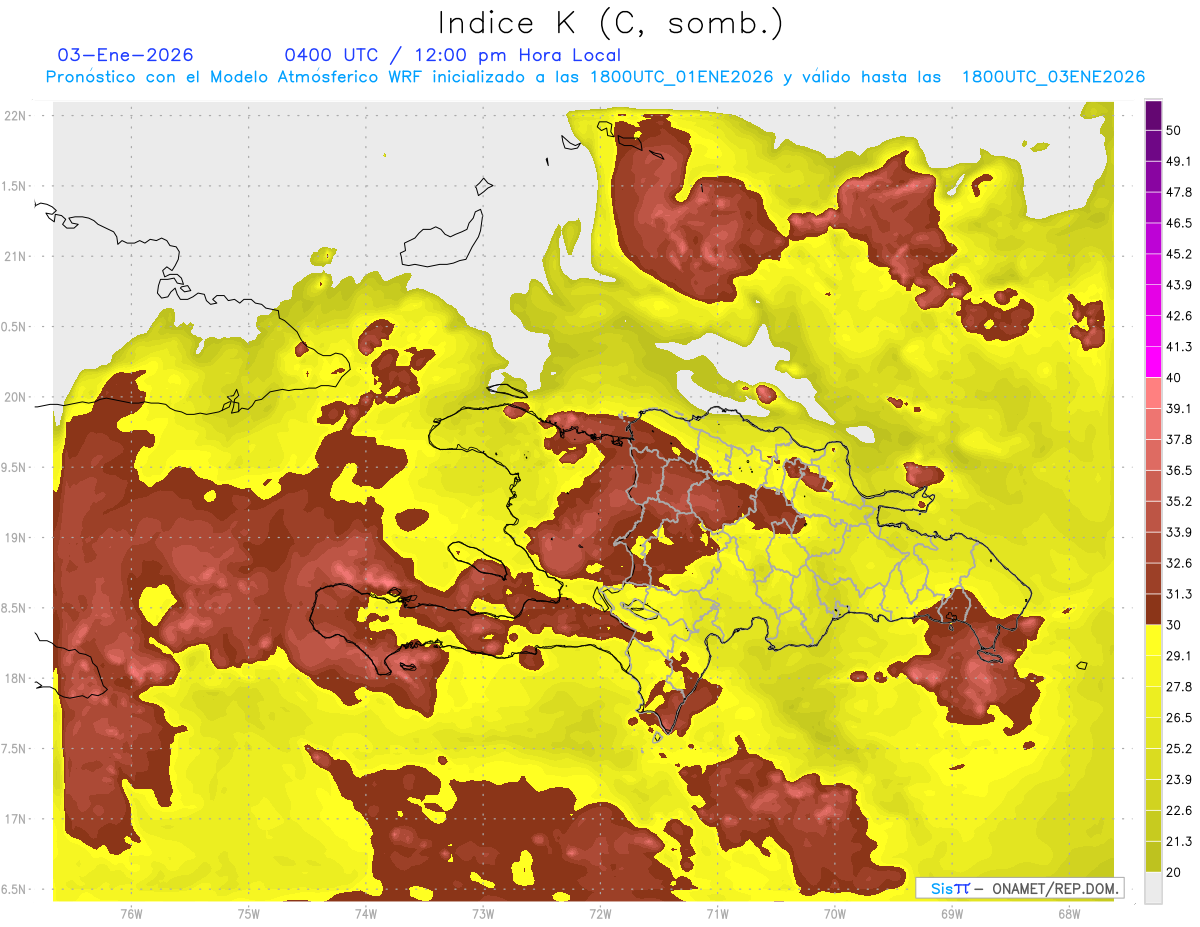Screen dimensions: 1200x927
Task: Click the "69W" longitude label
Action: (952, 913)
